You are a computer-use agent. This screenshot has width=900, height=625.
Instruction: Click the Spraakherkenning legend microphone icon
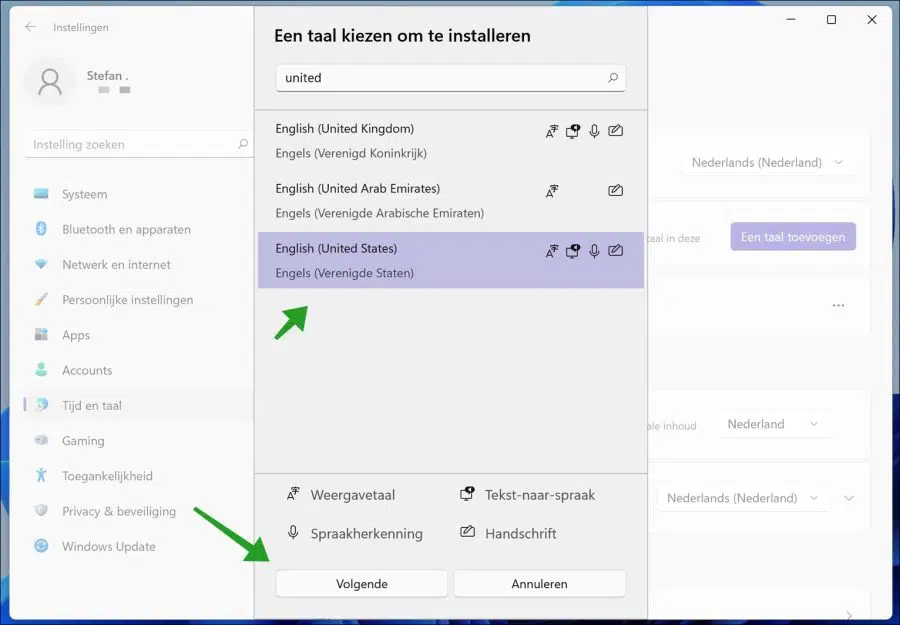point(293,533)
